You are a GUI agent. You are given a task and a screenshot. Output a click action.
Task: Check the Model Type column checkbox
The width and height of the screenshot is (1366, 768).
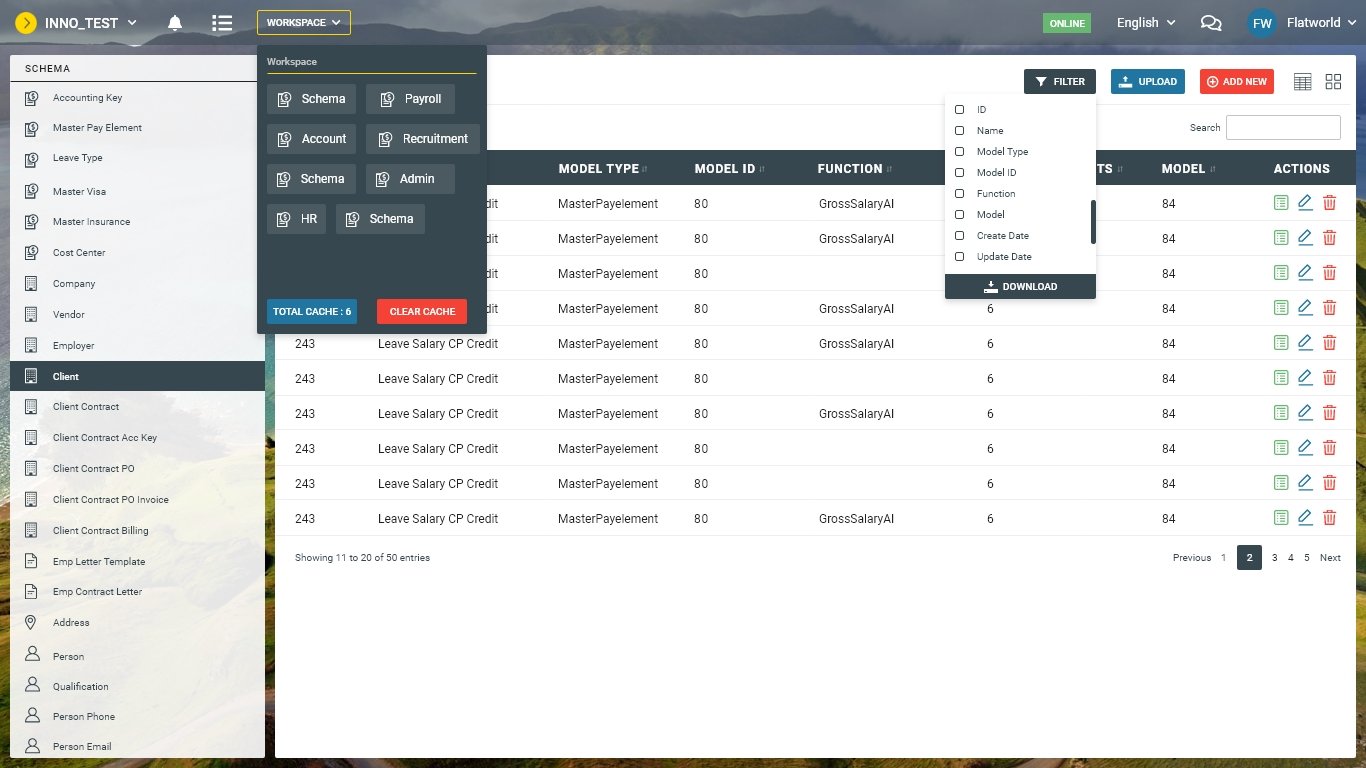[960, 152]
